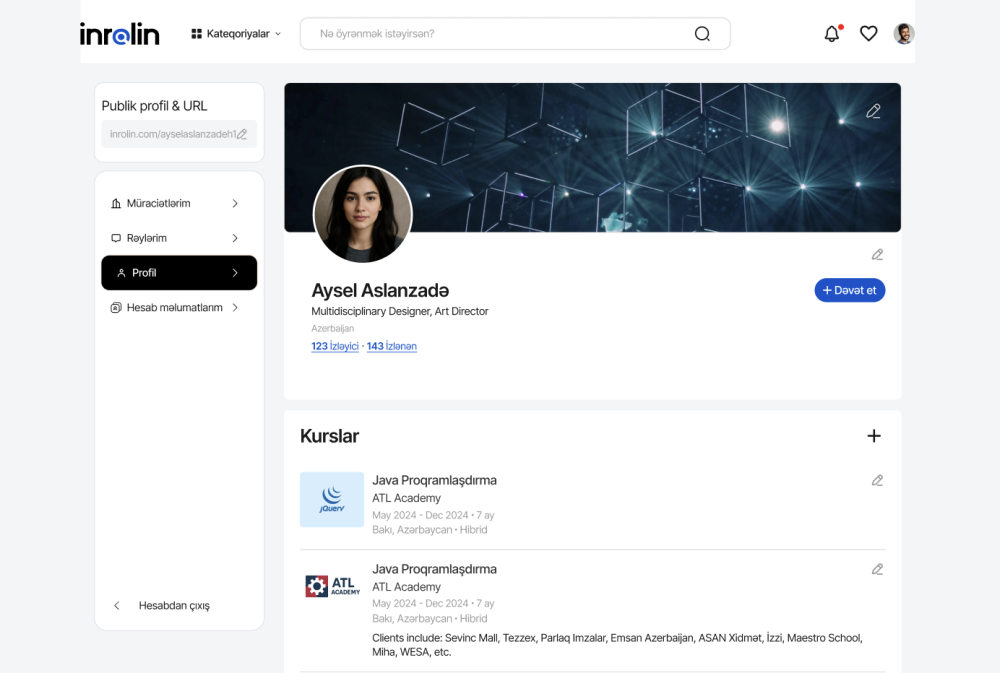The image size is (1000, 673).
Task: Add new course plus icon
Action: [873, 436]
